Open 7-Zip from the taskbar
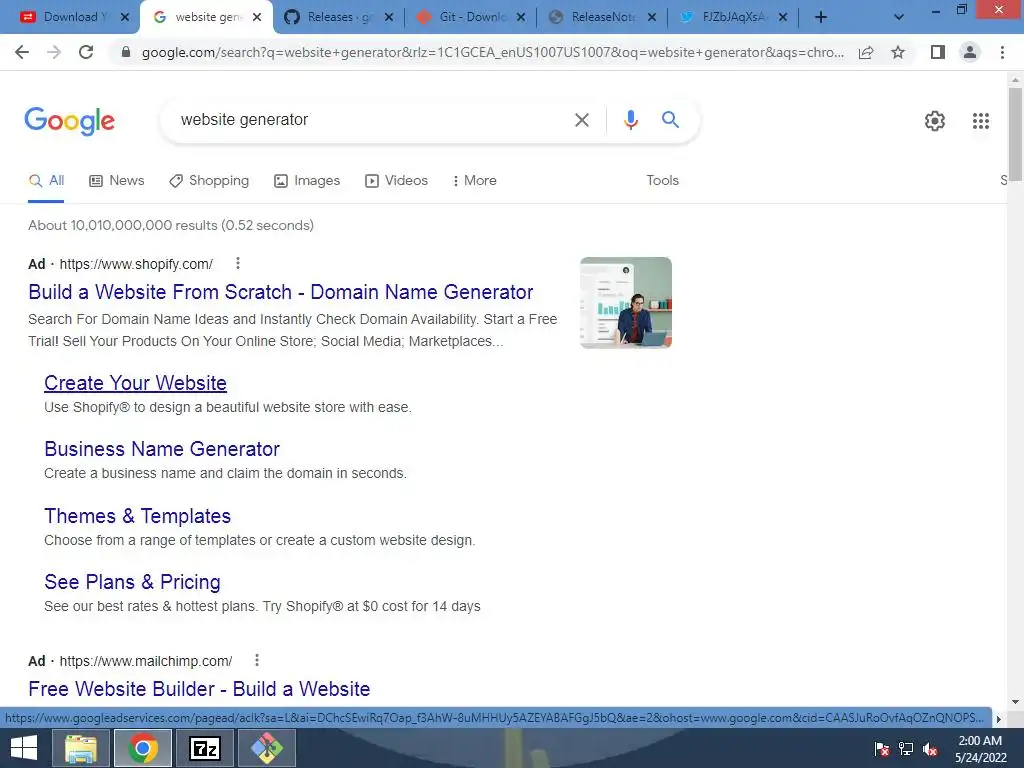The width and height of the screenshot is (1024, 768). 204,748
